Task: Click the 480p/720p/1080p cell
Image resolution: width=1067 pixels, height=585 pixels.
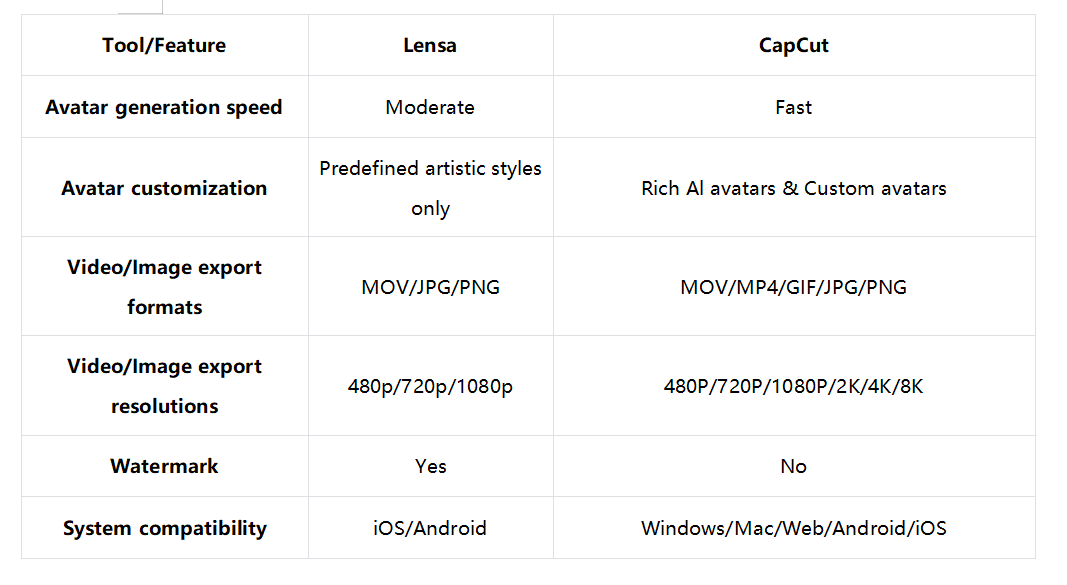Action: click(x=430, y=386)
